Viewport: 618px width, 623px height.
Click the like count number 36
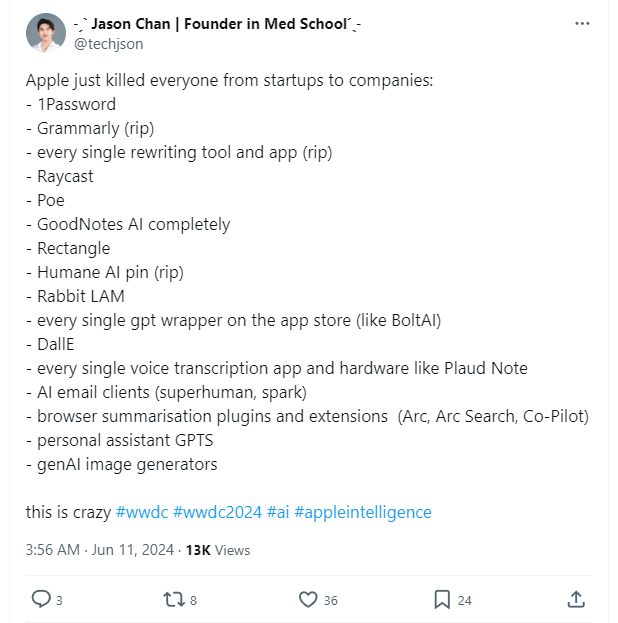click(330, 600)
